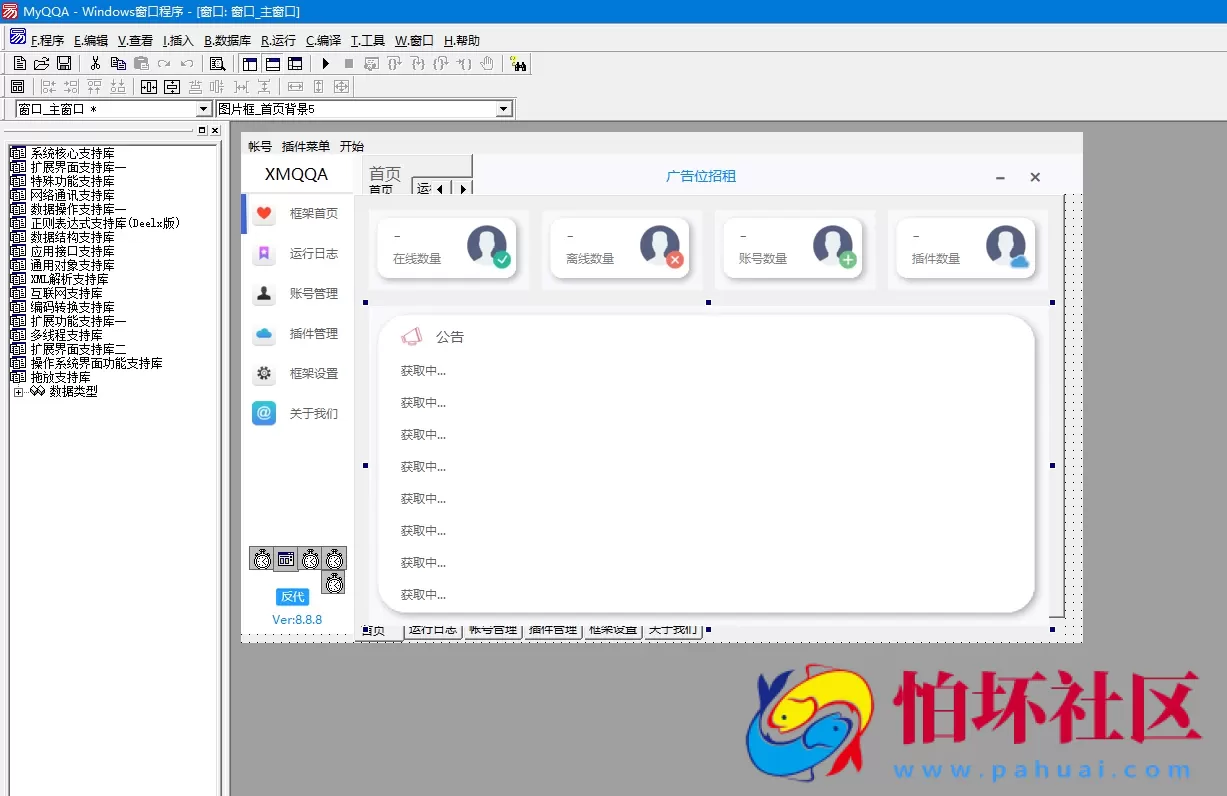Open the 图片框_首页背景5 selector dropdown

coord(503,108)
